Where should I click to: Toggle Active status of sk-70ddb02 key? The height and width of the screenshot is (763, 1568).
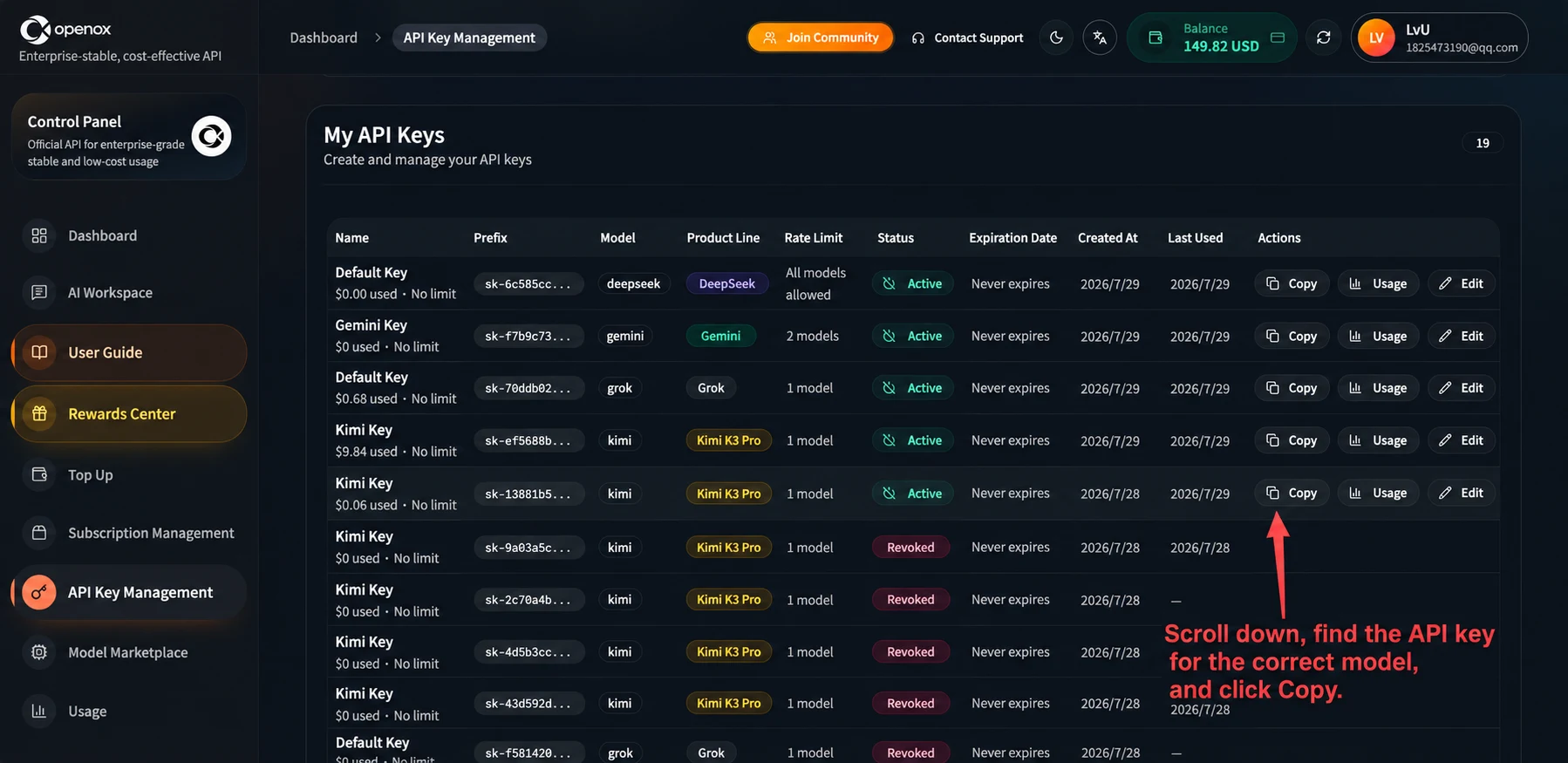tap(912, 388)
